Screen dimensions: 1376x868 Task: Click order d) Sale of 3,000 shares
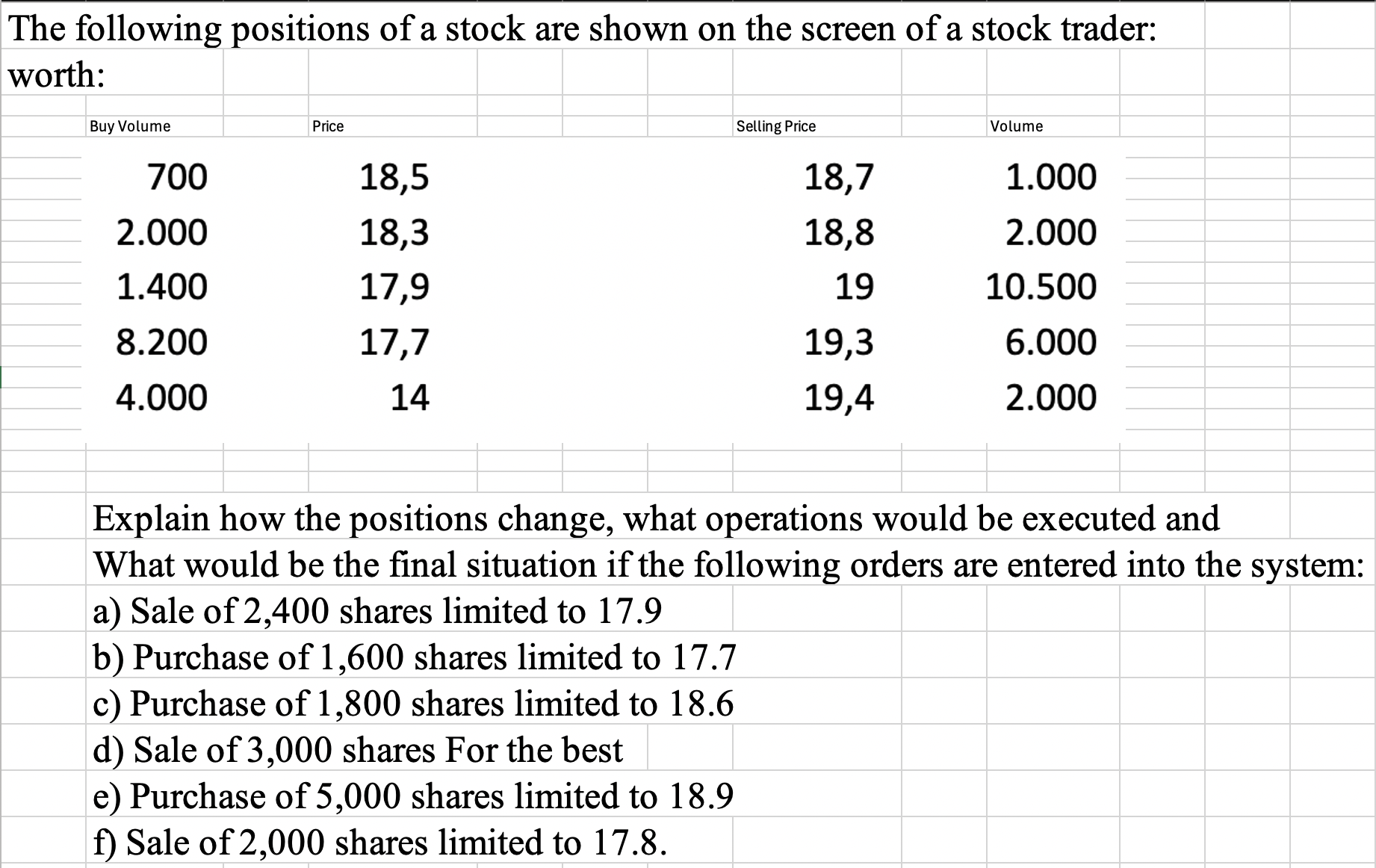357,750
